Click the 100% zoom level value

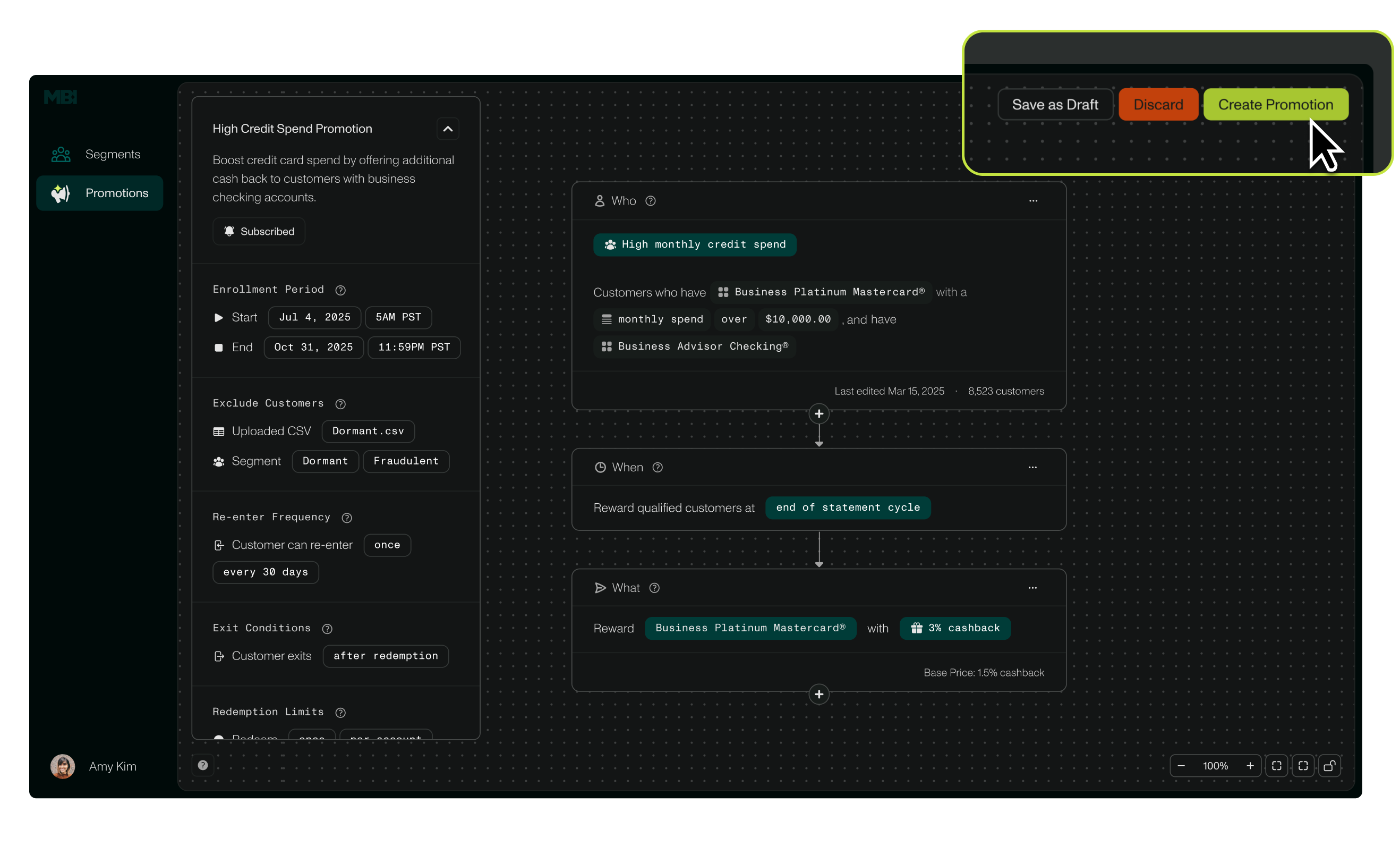pos(1215,766)
